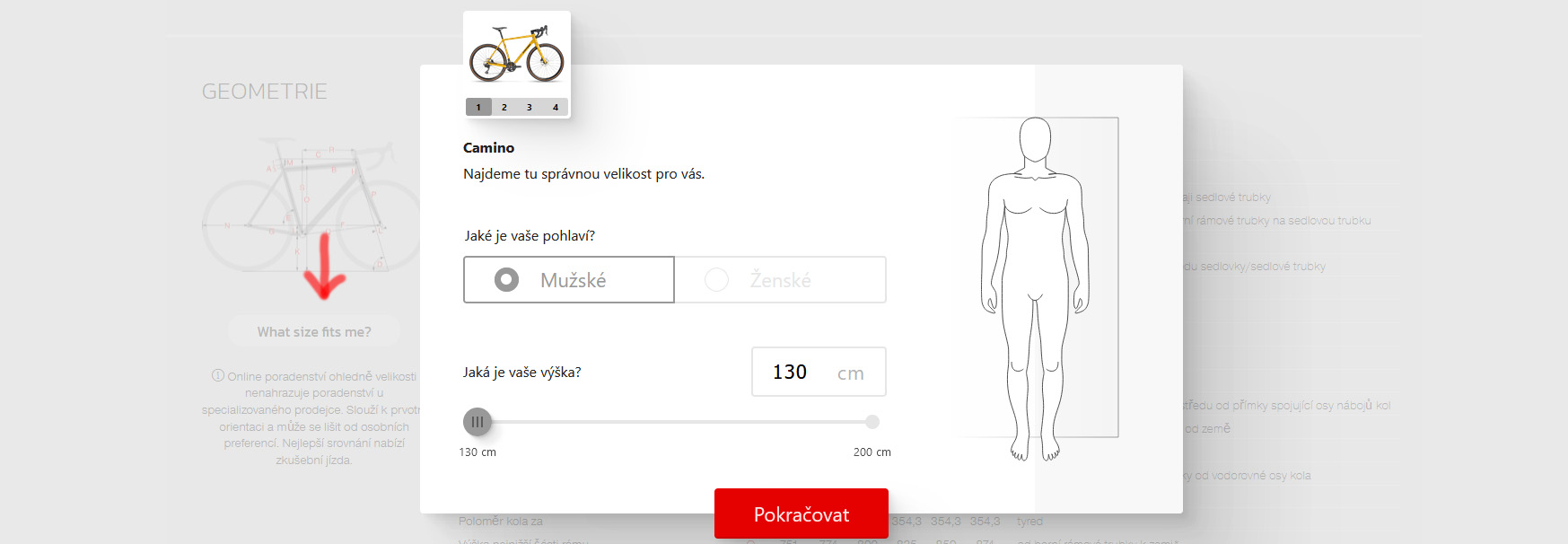Click the Pokračovat button
Image resolution: width=1568 pixels, height=544 pixels.
tap(802, 514)
